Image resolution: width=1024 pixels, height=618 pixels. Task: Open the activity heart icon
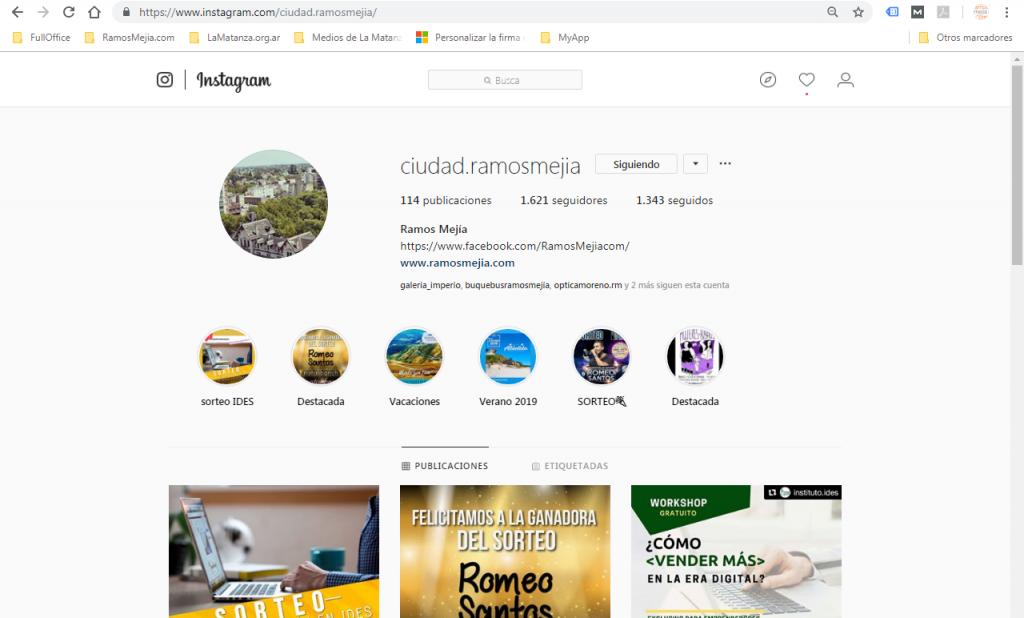(x=807, y=80)
